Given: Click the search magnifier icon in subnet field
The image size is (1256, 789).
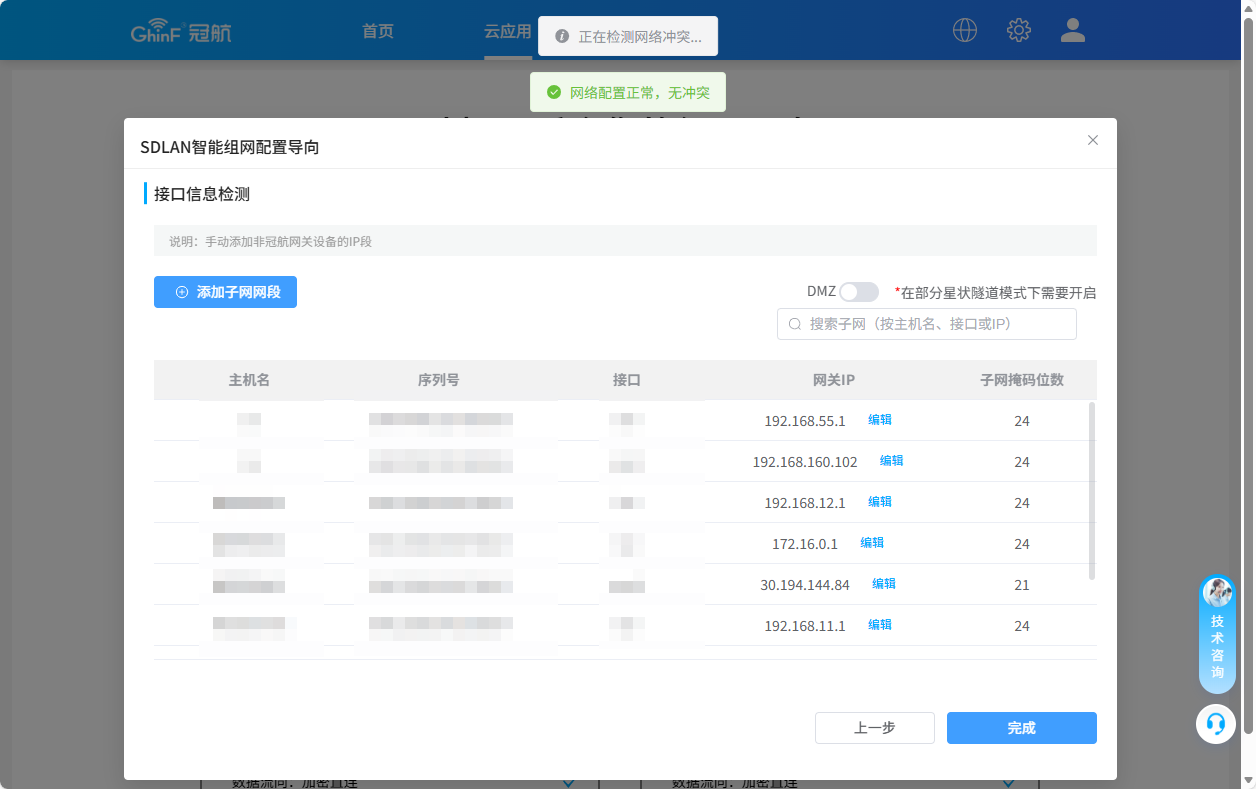Looking at the screenshot, I should tap(795, 324).
